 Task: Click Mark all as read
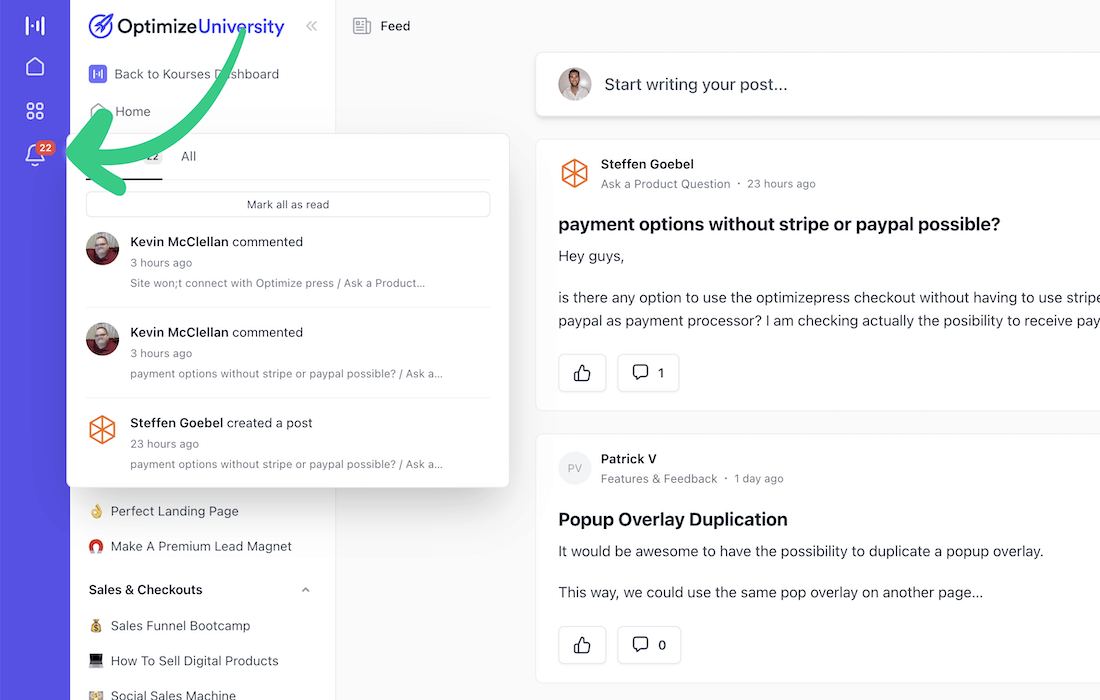click(x=288, y=204)
